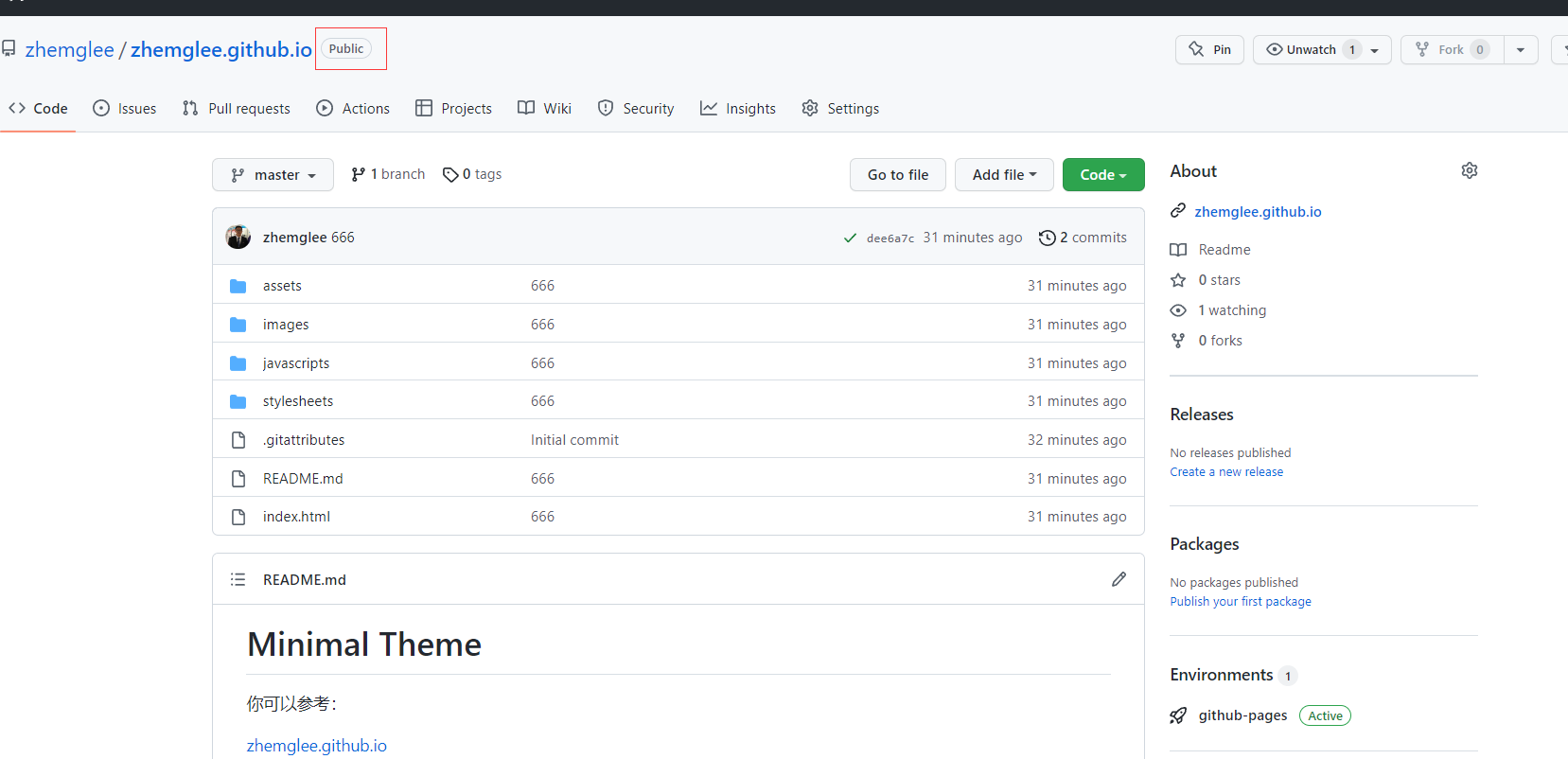Open the zhemglee.github.io link in README

tap(317, 746)
